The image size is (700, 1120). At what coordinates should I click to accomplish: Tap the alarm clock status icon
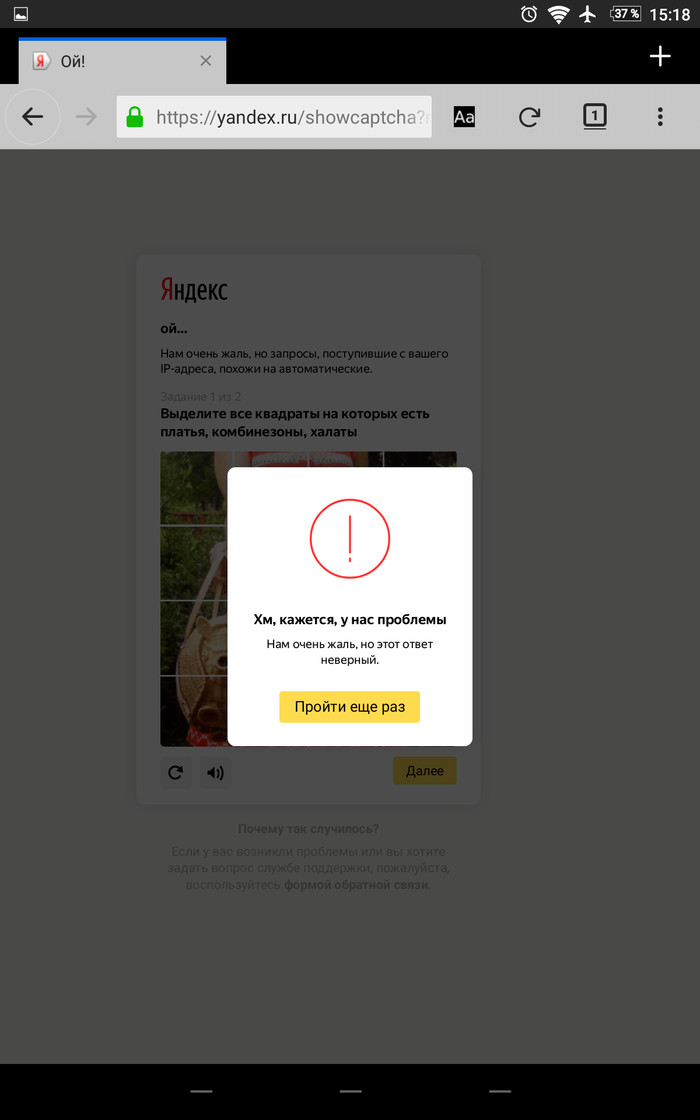(x=529, y=14)
